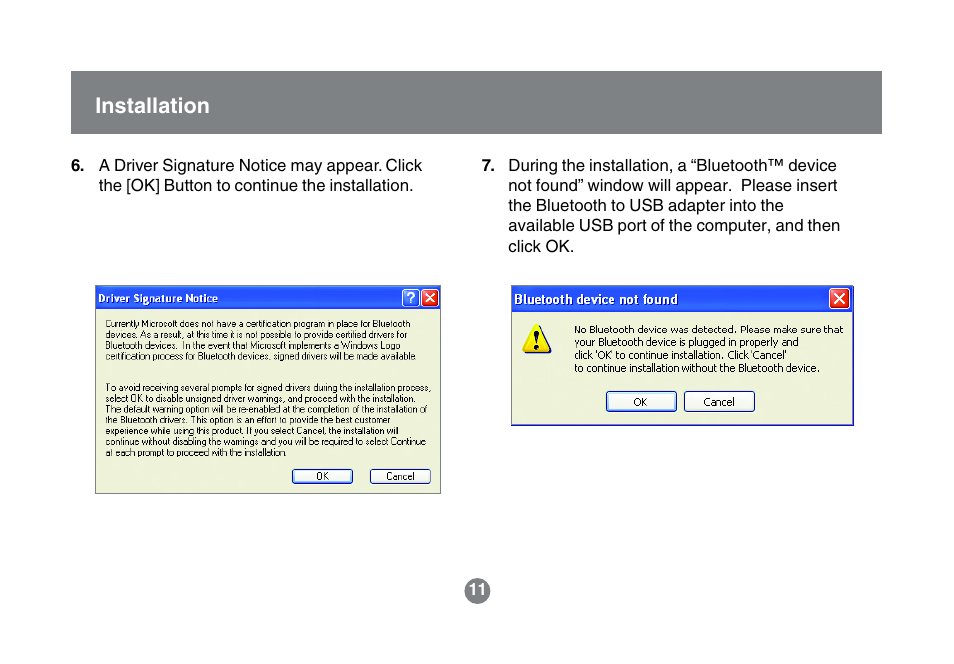Click text "To avoid receiving several prompts"
Screen dimensions: 954x664
pyautogui.click(x=174, y=388)
